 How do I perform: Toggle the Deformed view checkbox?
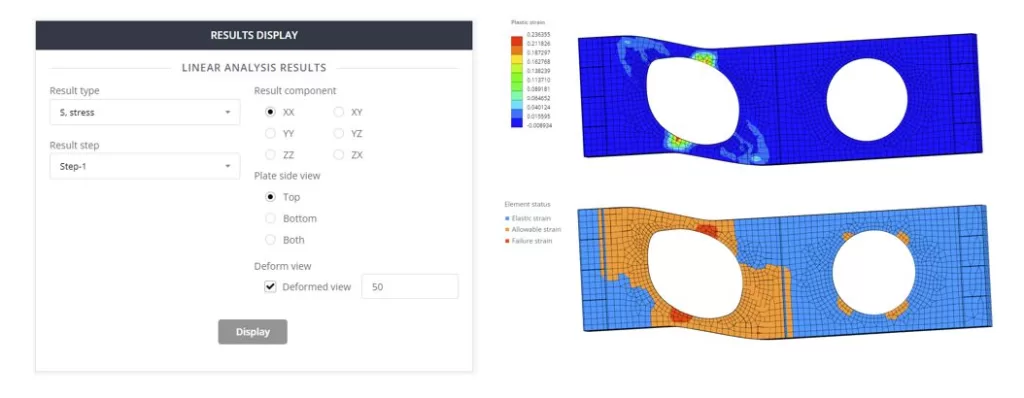click(x=270, y=286)
